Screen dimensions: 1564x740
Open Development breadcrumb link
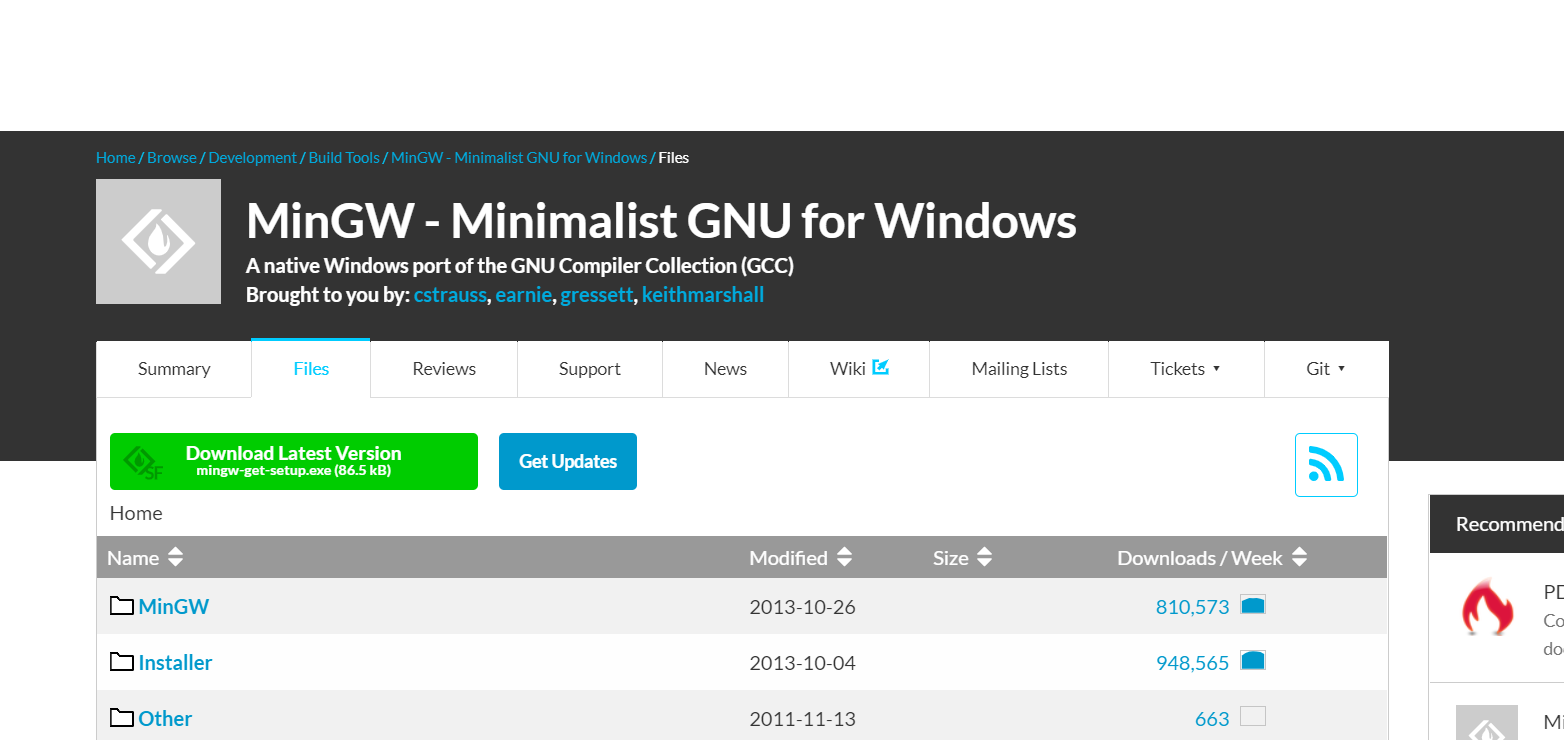tap(253, 158)
